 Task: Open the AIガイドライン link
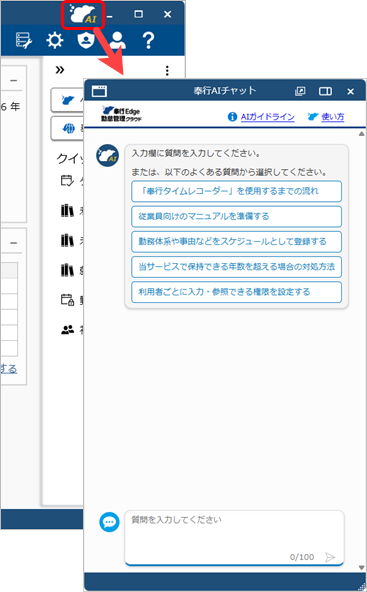(x=268, y=117)
